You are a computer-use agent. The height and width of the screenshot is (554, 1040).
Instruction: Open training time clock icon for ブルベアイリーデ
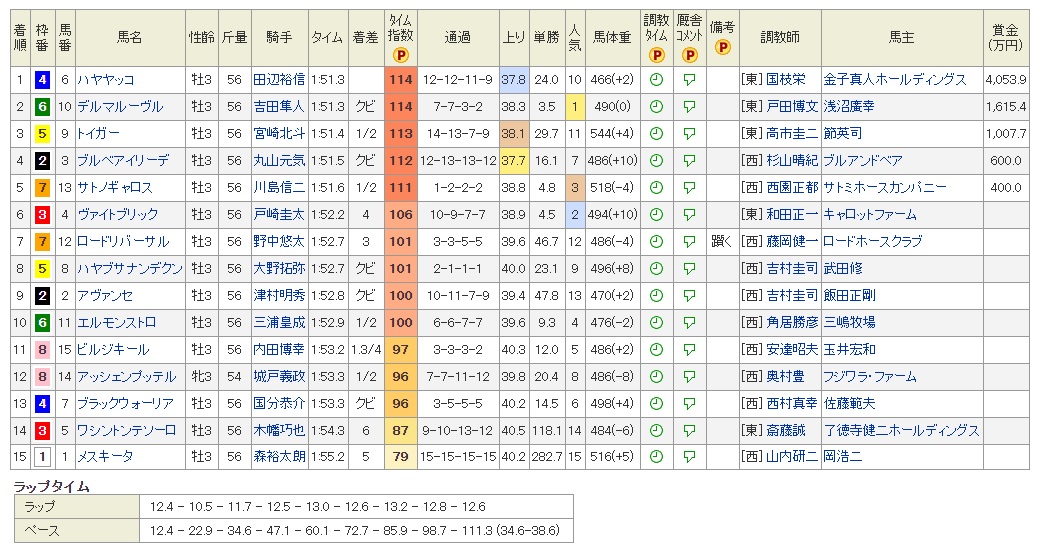coord(656,161)
